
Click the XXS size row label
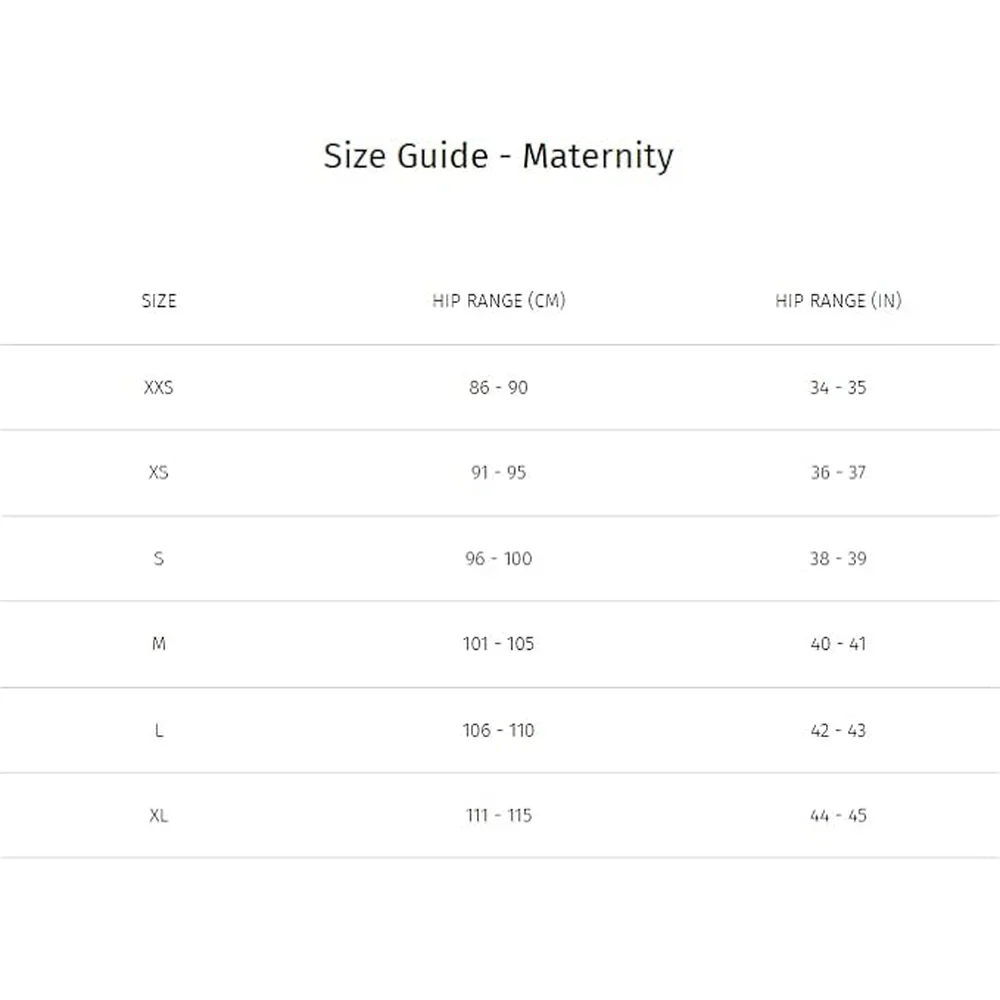click(x=159, y=387)
